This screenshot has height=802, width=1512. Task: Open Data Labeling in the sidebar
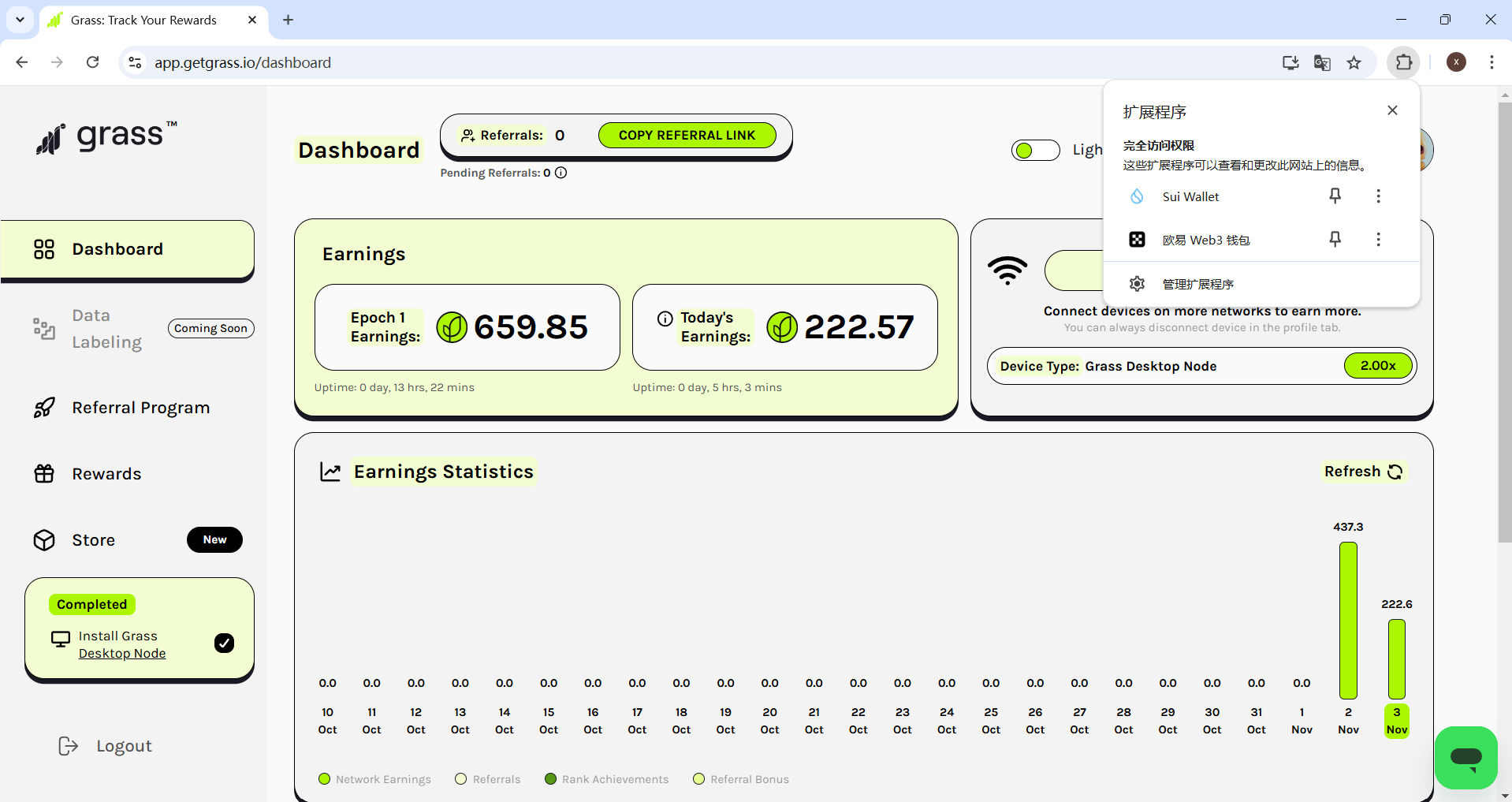coord(107,329)
